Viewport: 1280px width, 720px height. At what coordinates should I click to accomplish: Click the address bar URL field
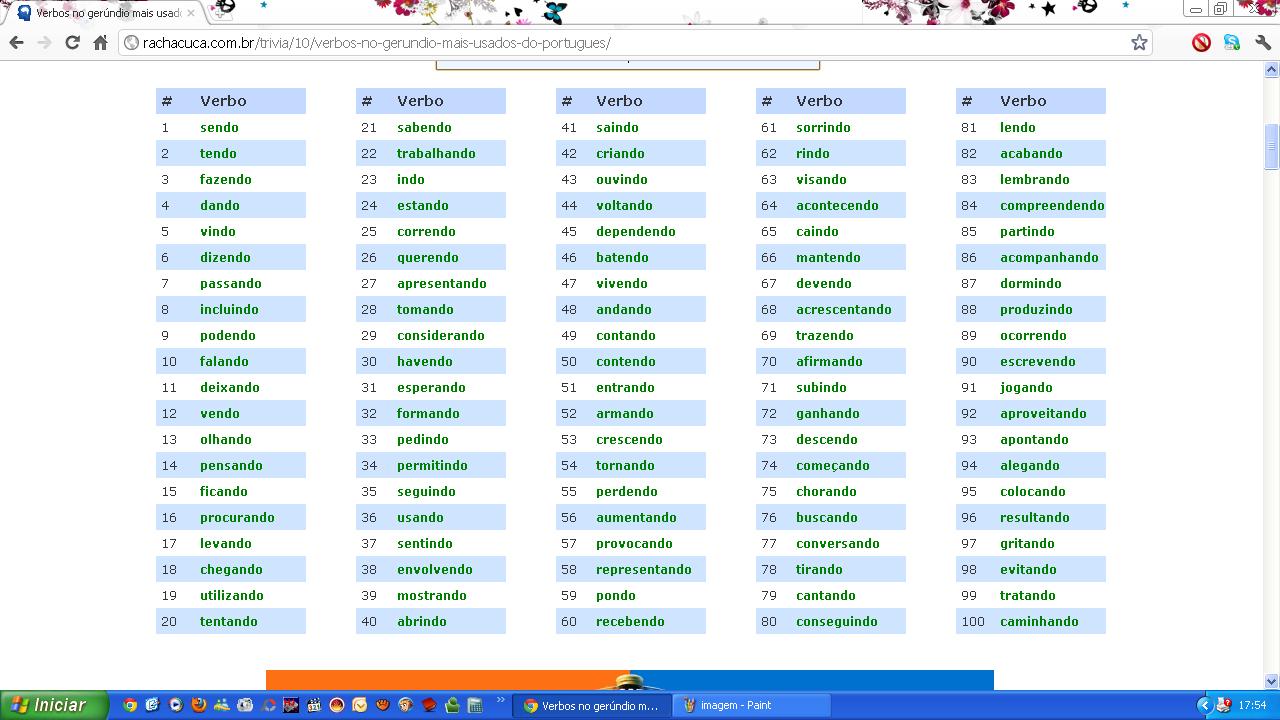(635, 42)
